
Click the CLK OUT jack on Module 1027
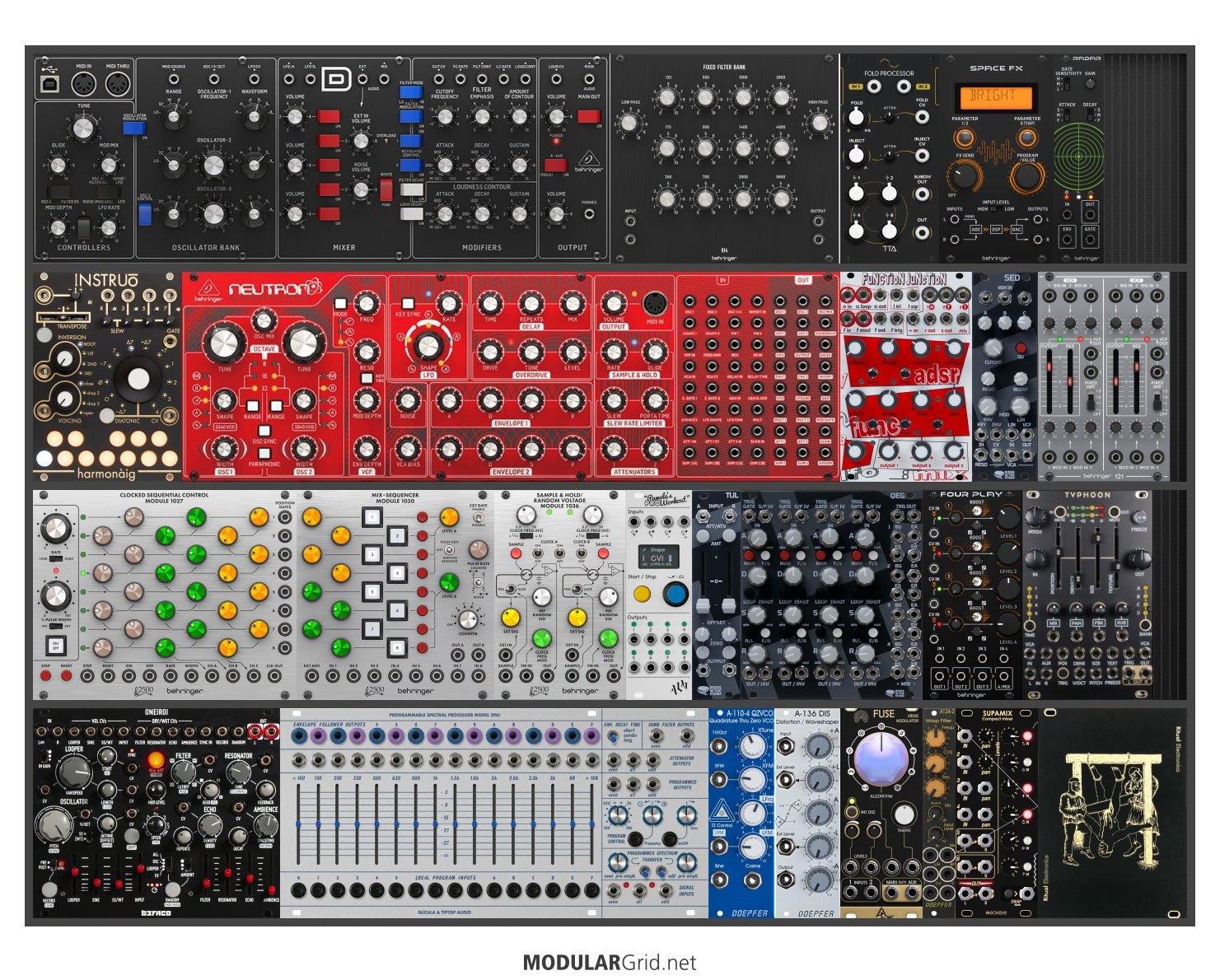[275, 676]
